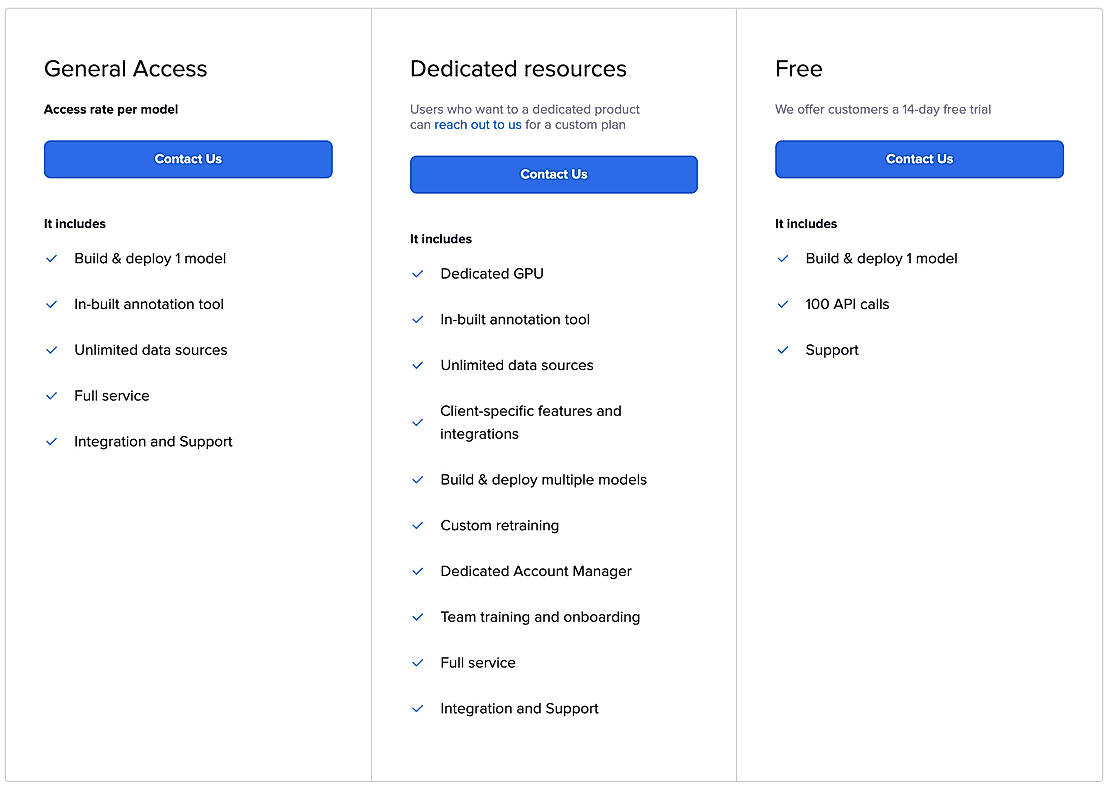Click Contact Us under General Access

pyautogui.click(x=188, y=159)
